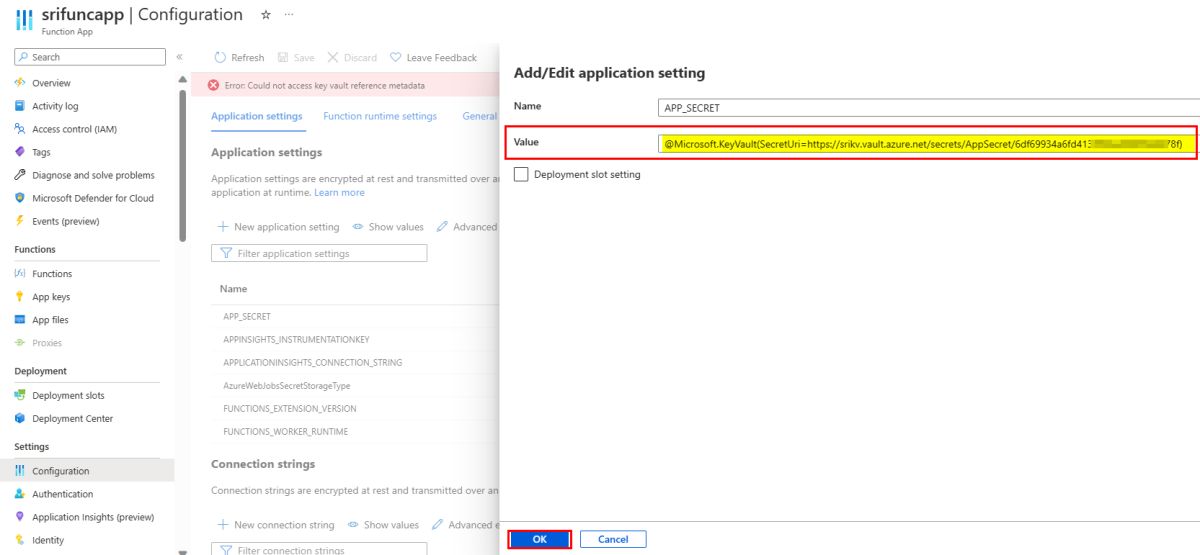Favorite this page with the star icon
This screenshot has height=555, width=1200.
[x=265, y=15]
